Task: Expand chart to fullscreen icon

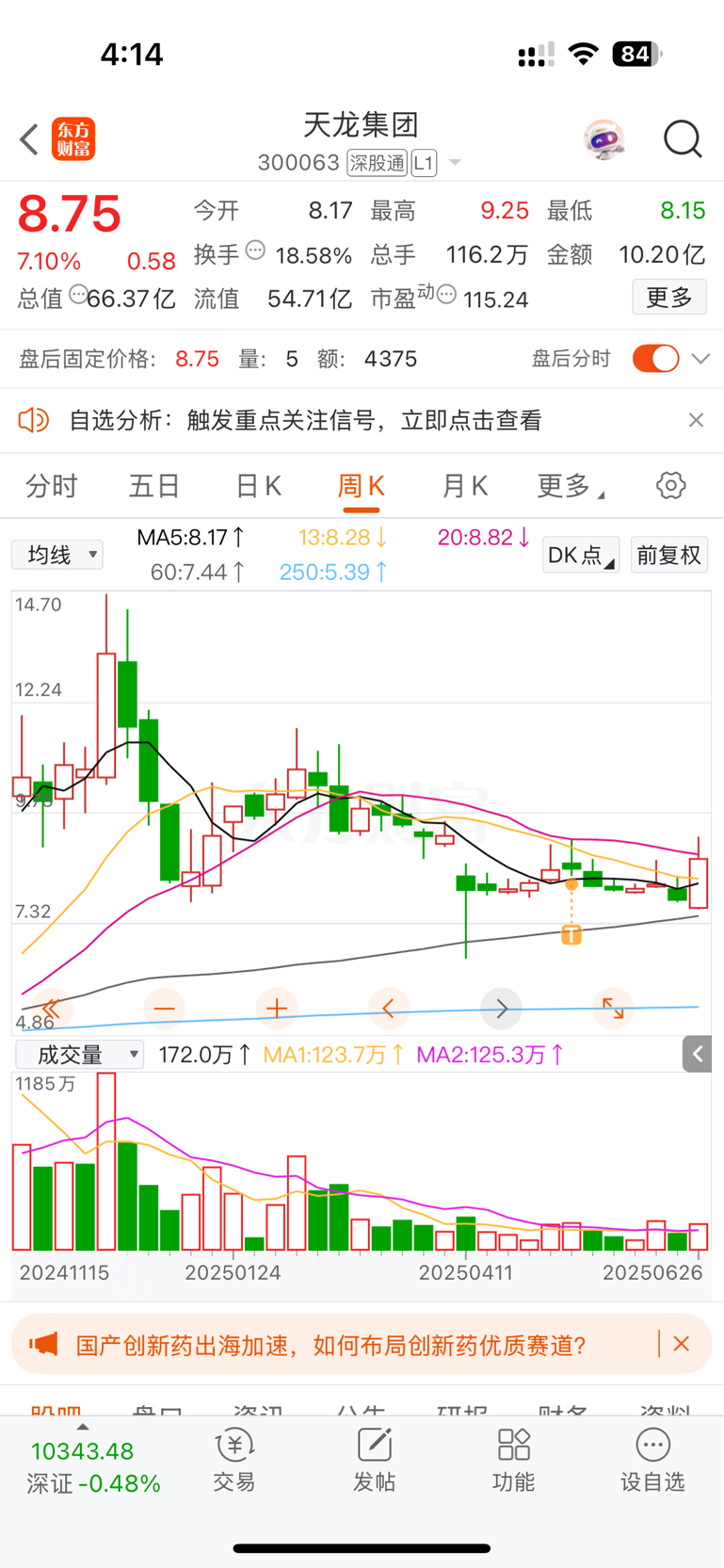Action: coord(613,1009)
